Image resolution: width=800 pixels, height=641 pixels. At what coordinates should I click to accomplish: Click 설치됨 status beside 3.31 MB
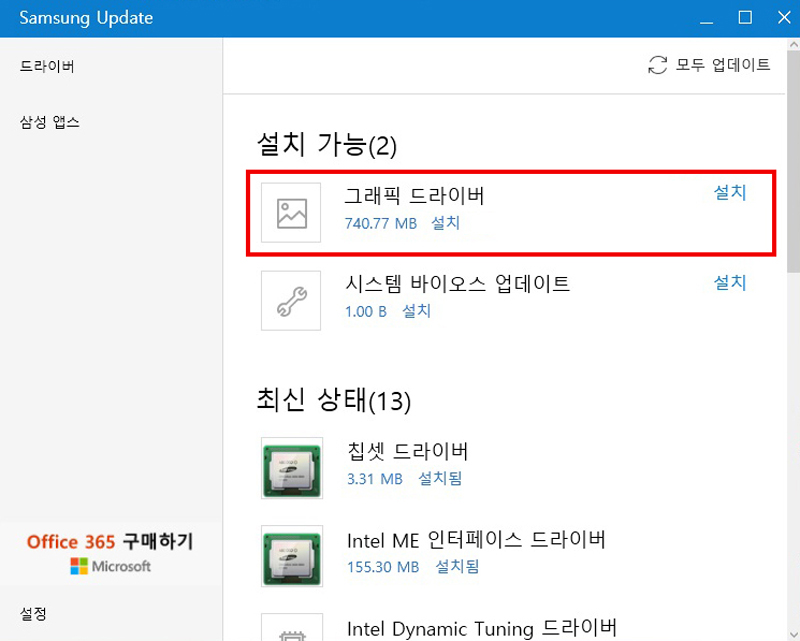440,479
